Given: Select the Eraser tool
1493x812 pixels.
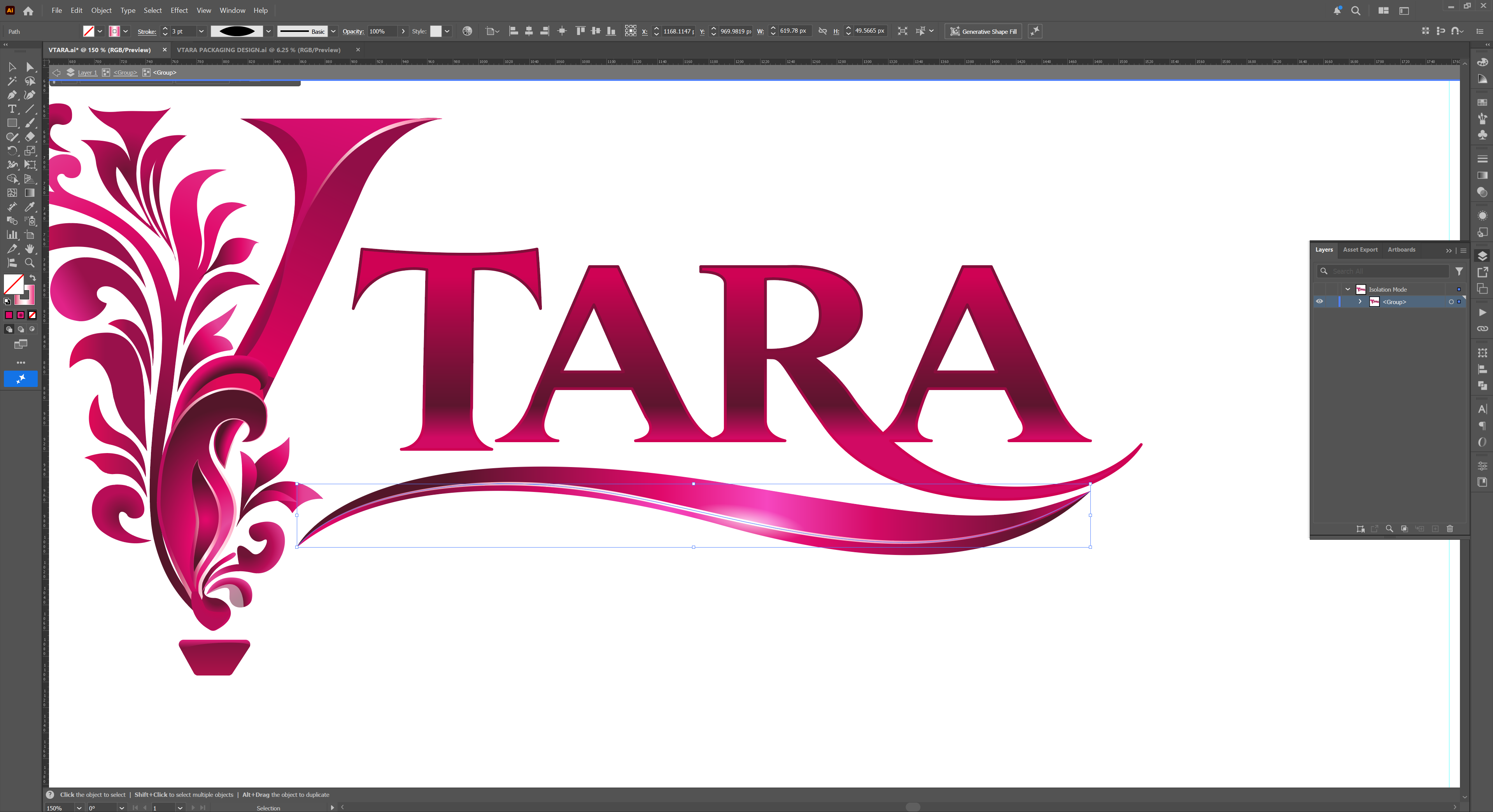Looking at the screenshot, I should tap(30, 137).
